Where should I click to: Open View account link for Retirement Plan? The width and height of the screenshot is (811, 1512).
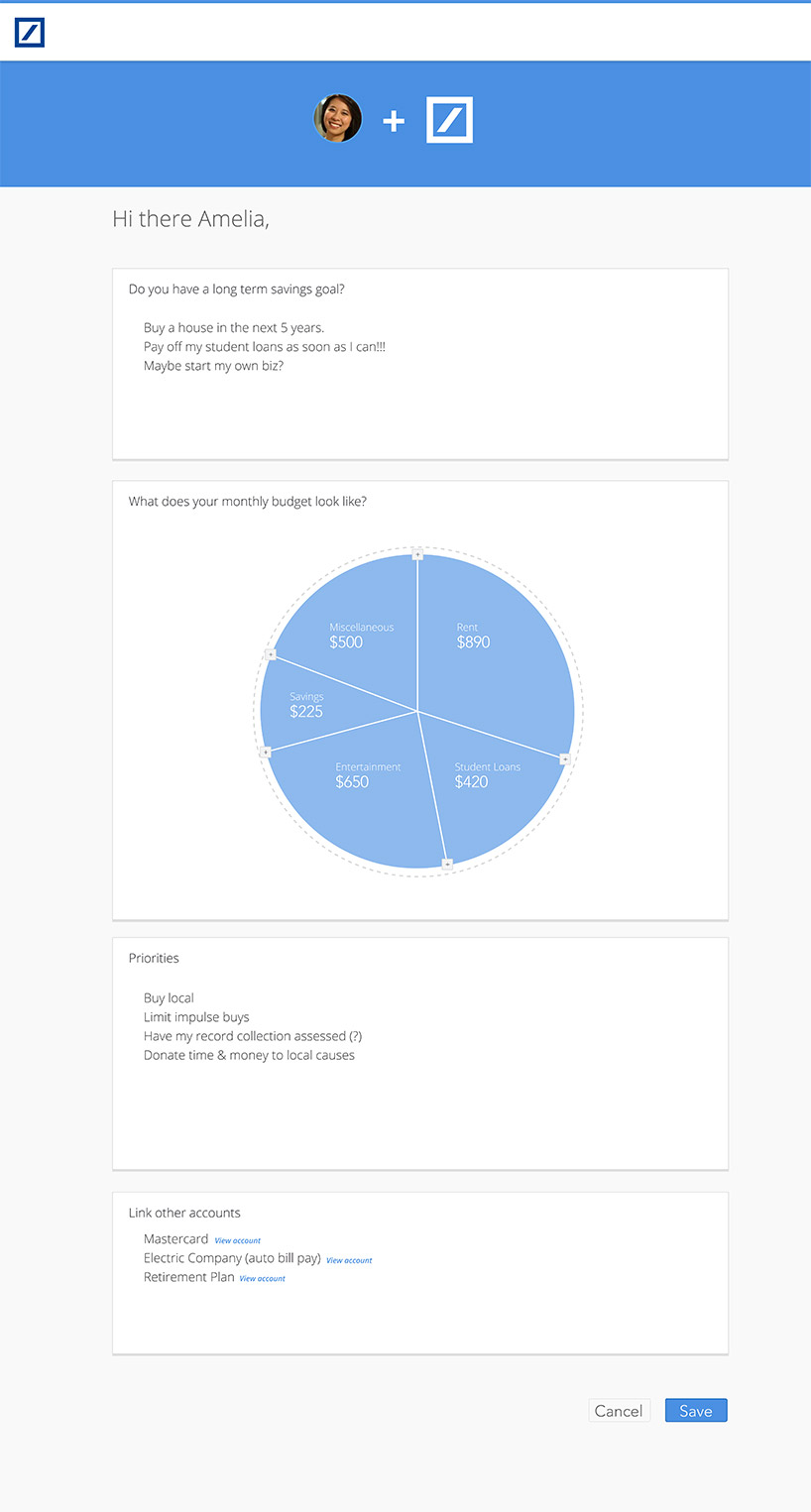point(262,1279)
